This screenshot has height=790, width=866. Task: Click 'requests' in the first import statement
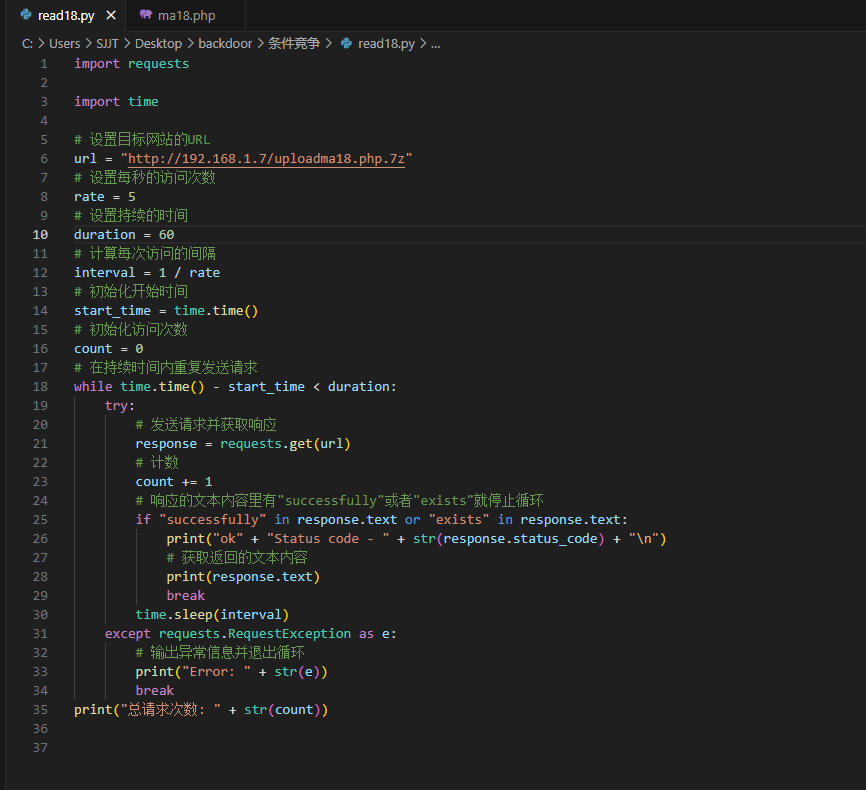click(x=158, y=64)
